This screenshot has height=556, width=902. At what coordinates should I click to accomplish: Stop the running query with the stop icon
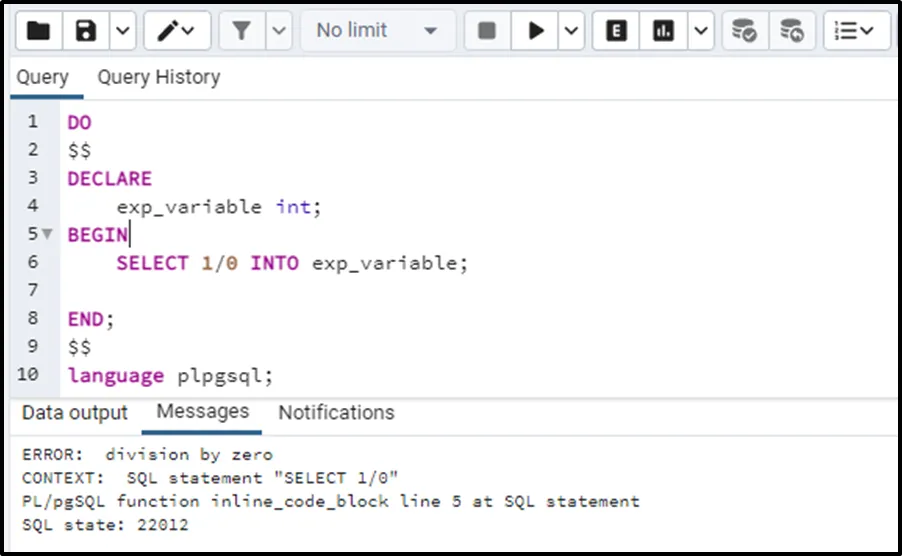[x=487, y=31]
